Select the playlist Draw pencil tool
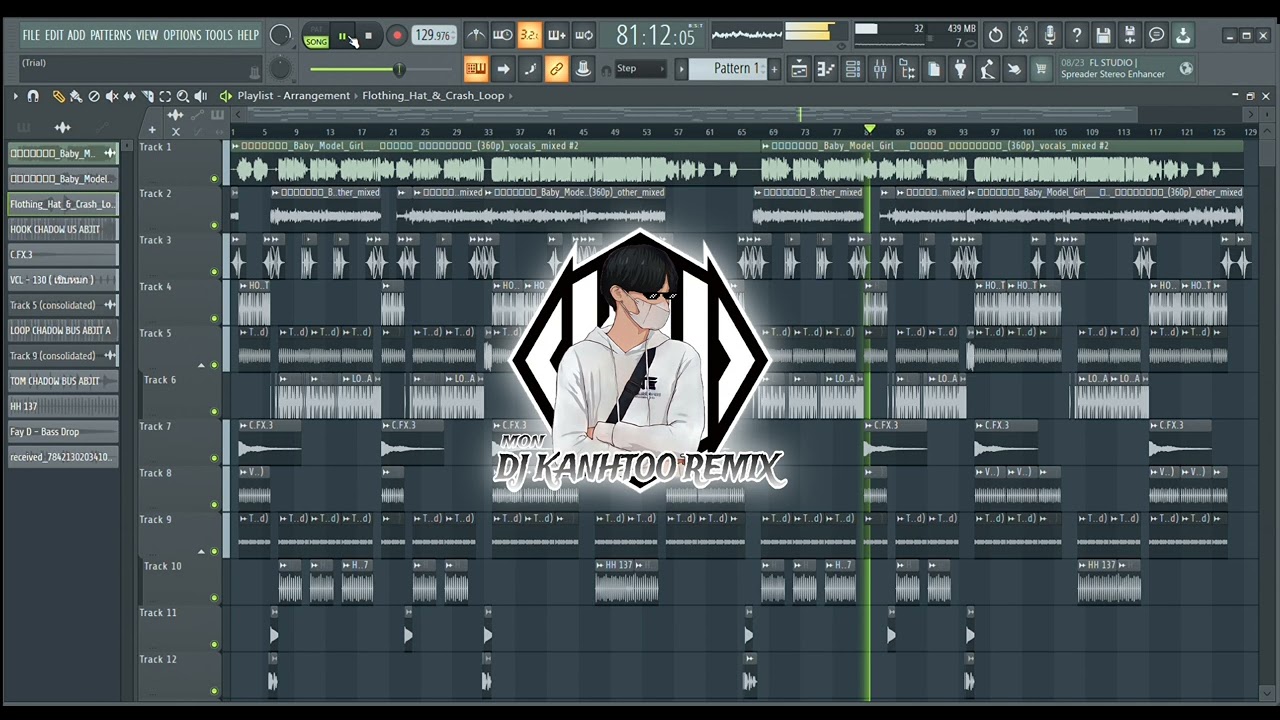Image resolution: width=1280 pixels, height=720 pixels. (59, 96)
